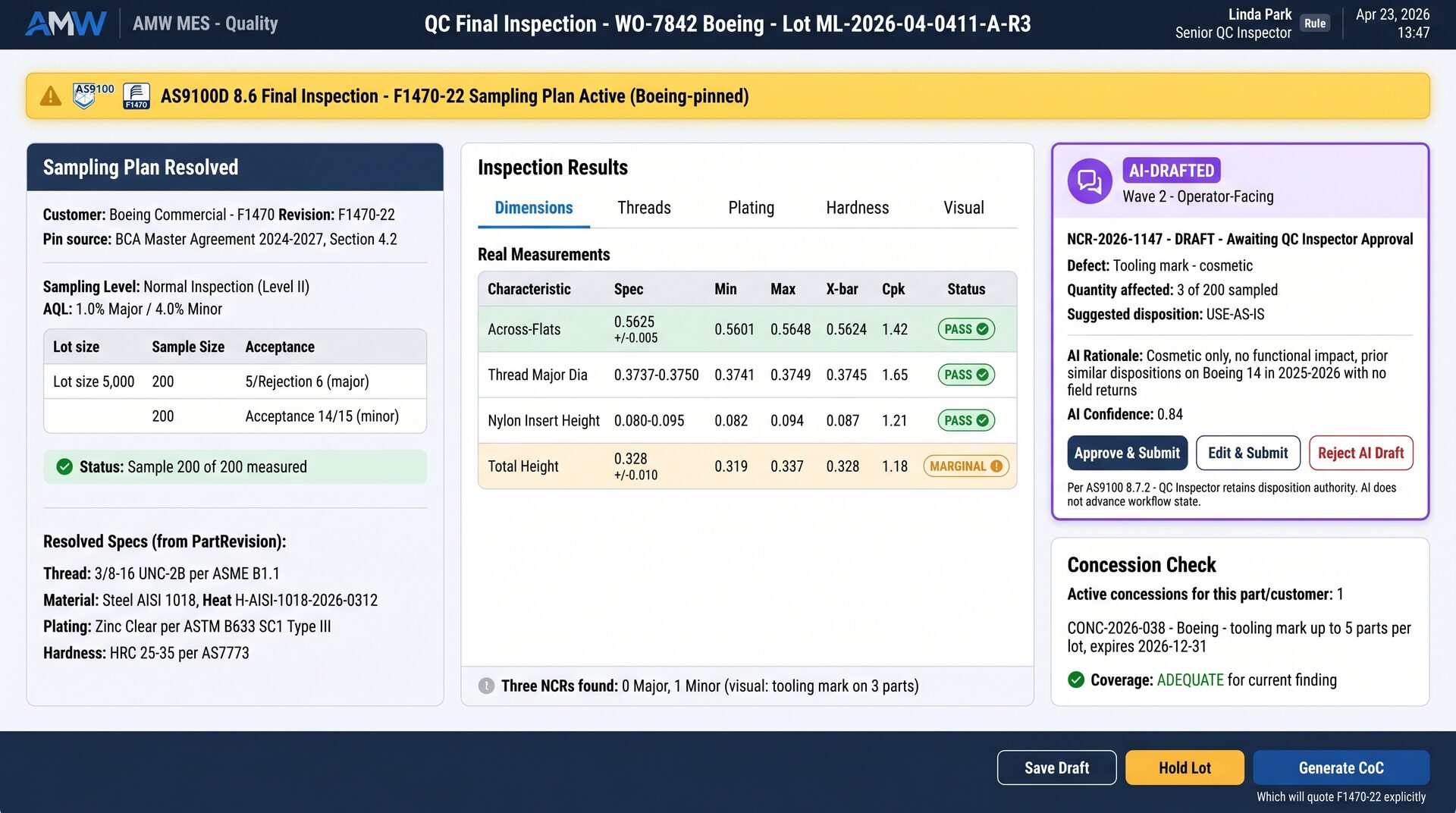Click the 5/Rejection 6 (major) acceptance cell
The height and width of the screenshot is (813, 1456).
pyautogui.click(x=307, y=381)
